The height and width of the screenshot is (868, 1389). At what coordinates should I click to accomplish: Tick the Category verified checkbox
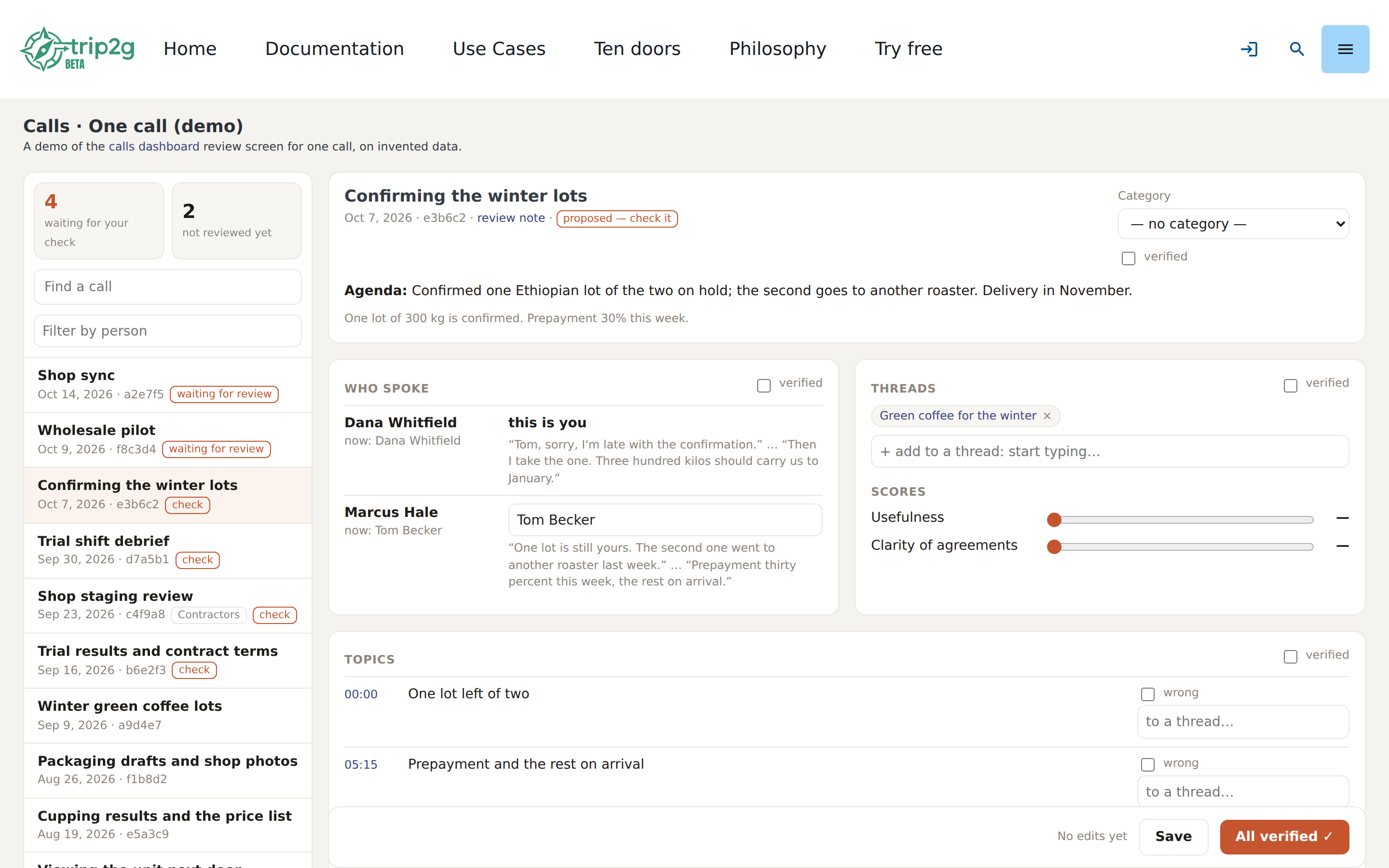(1129, 258)
